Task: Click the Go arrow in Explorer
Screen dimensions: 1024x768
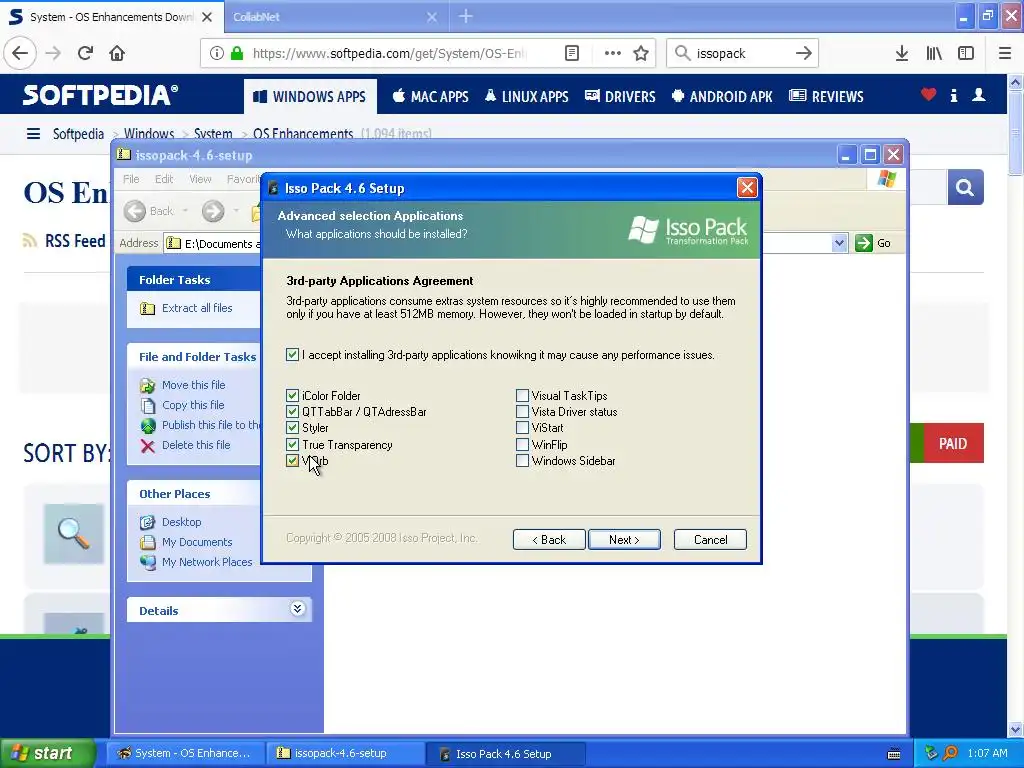Action: point(864,243)
